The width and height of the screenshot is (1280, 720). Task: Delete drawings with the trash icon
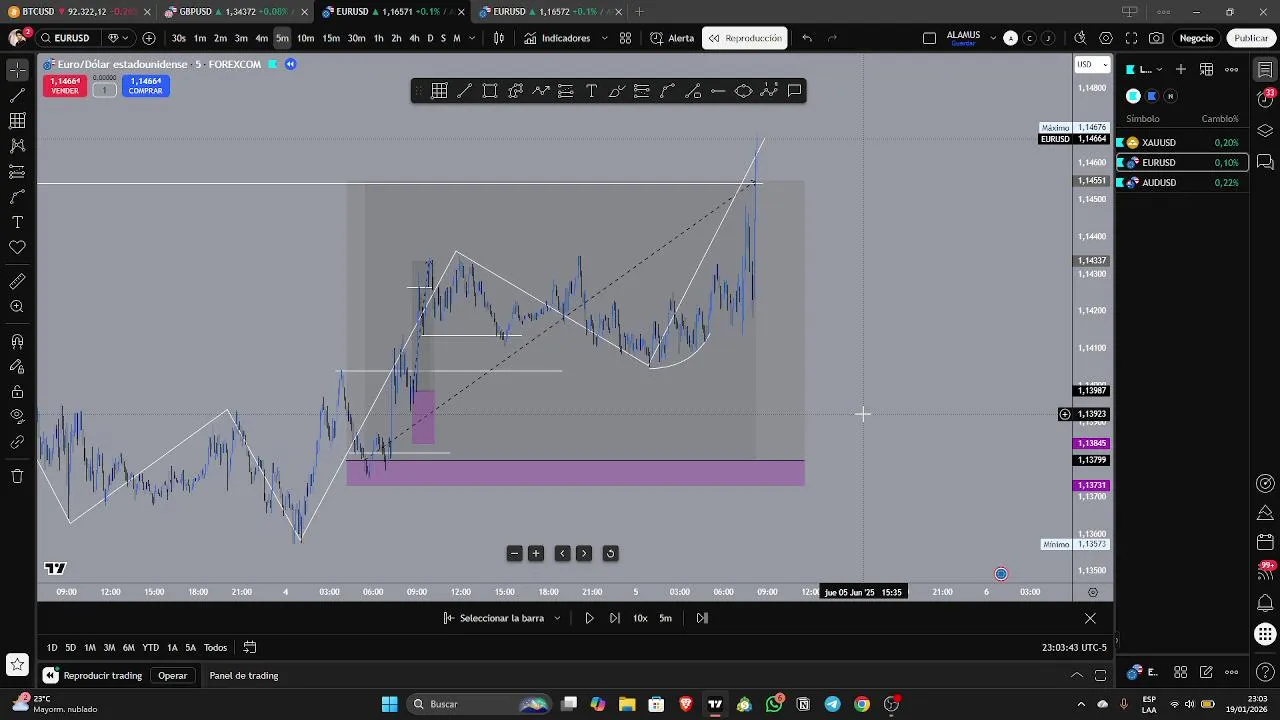pyautogui.click(x=17, y=476)
